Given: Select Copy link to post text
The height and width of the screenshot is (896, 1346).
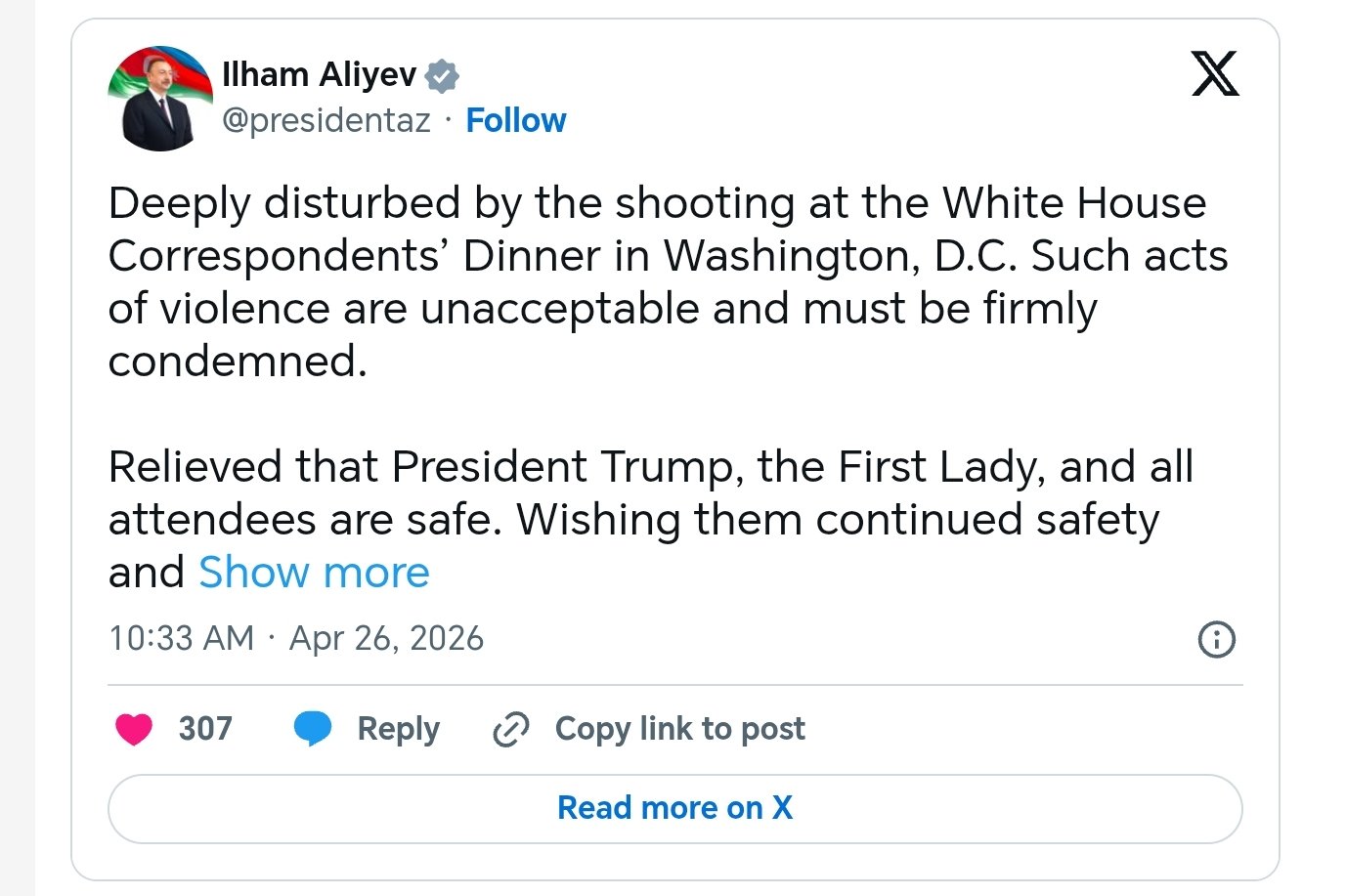Looking at the screenshot, I should [679, 729].
